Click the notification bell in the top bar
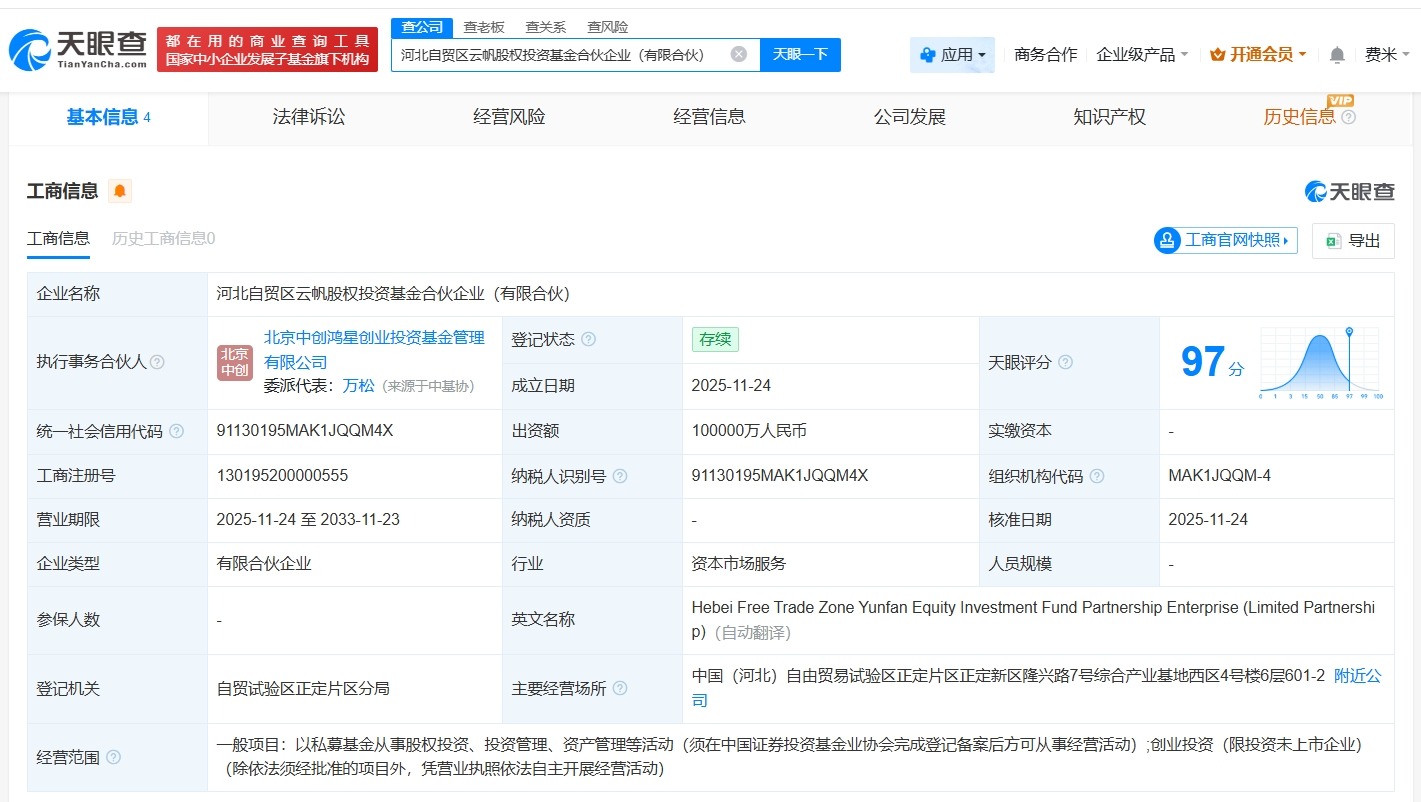Viewport: 1421px width, 802px height. point(1337,55)
